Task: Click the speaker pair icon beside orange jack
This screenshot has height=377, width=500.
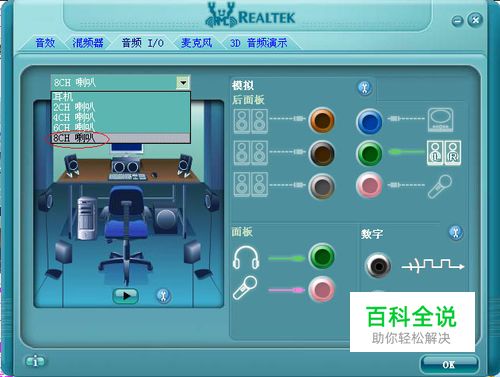Action: 251,121
